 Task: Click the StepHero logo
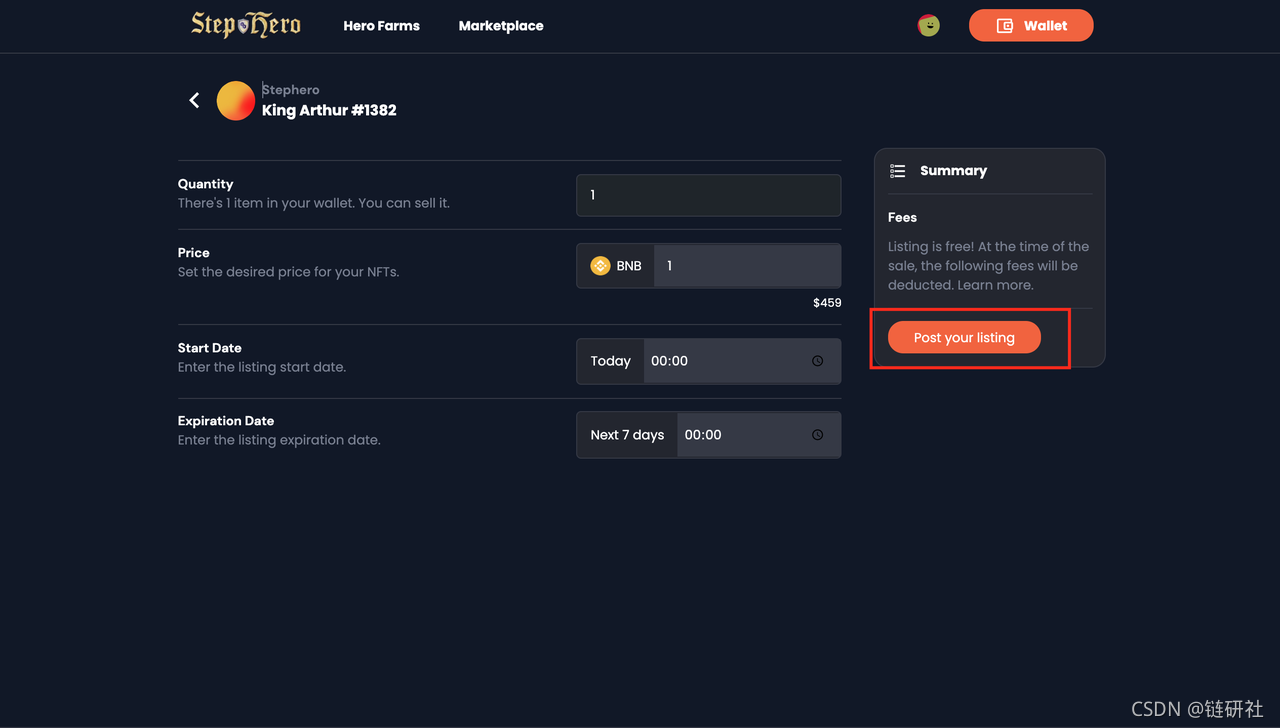[x=245, y=25]
